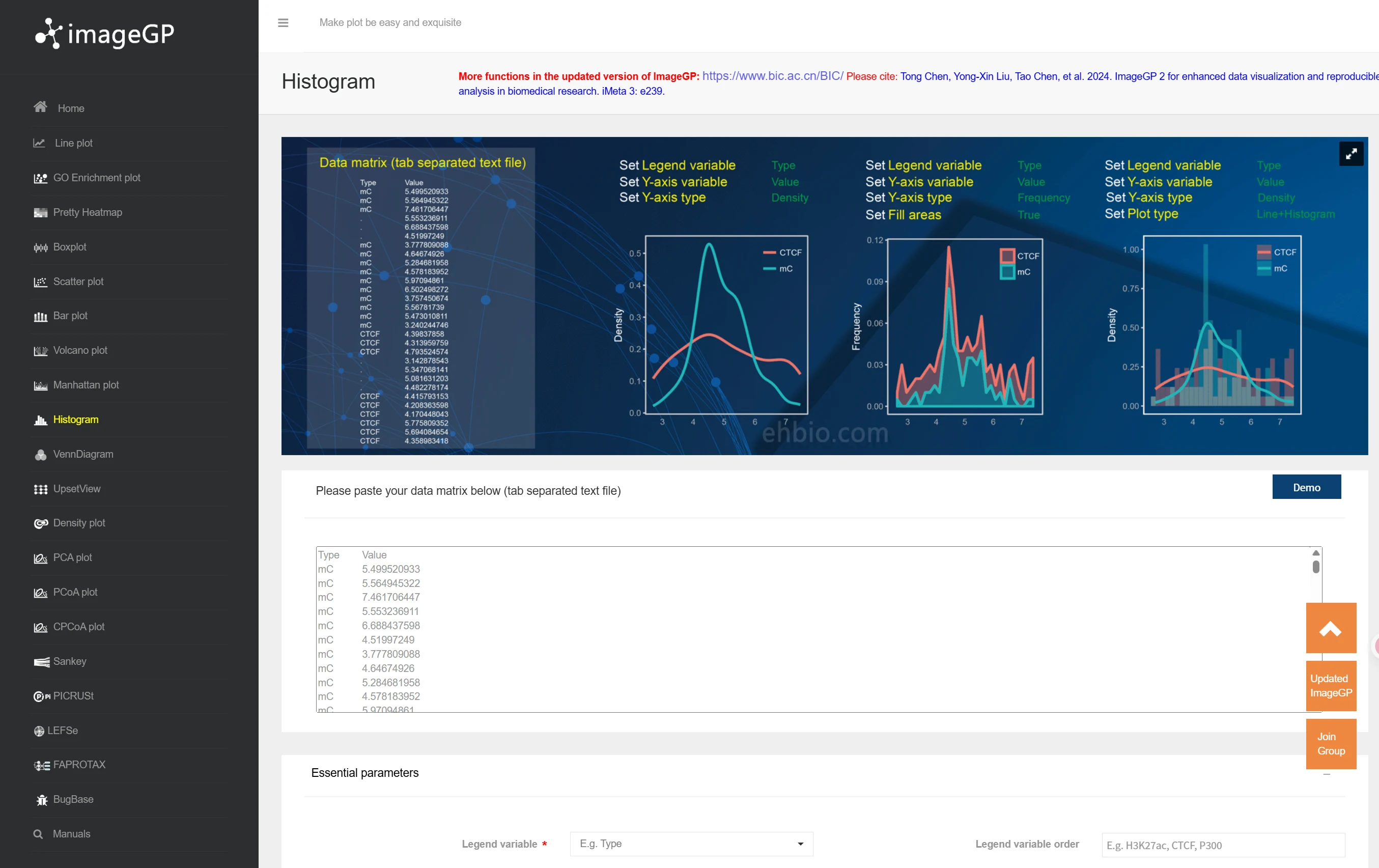Open the Legend variable dropdown
1379x868 pixels.
691,844
